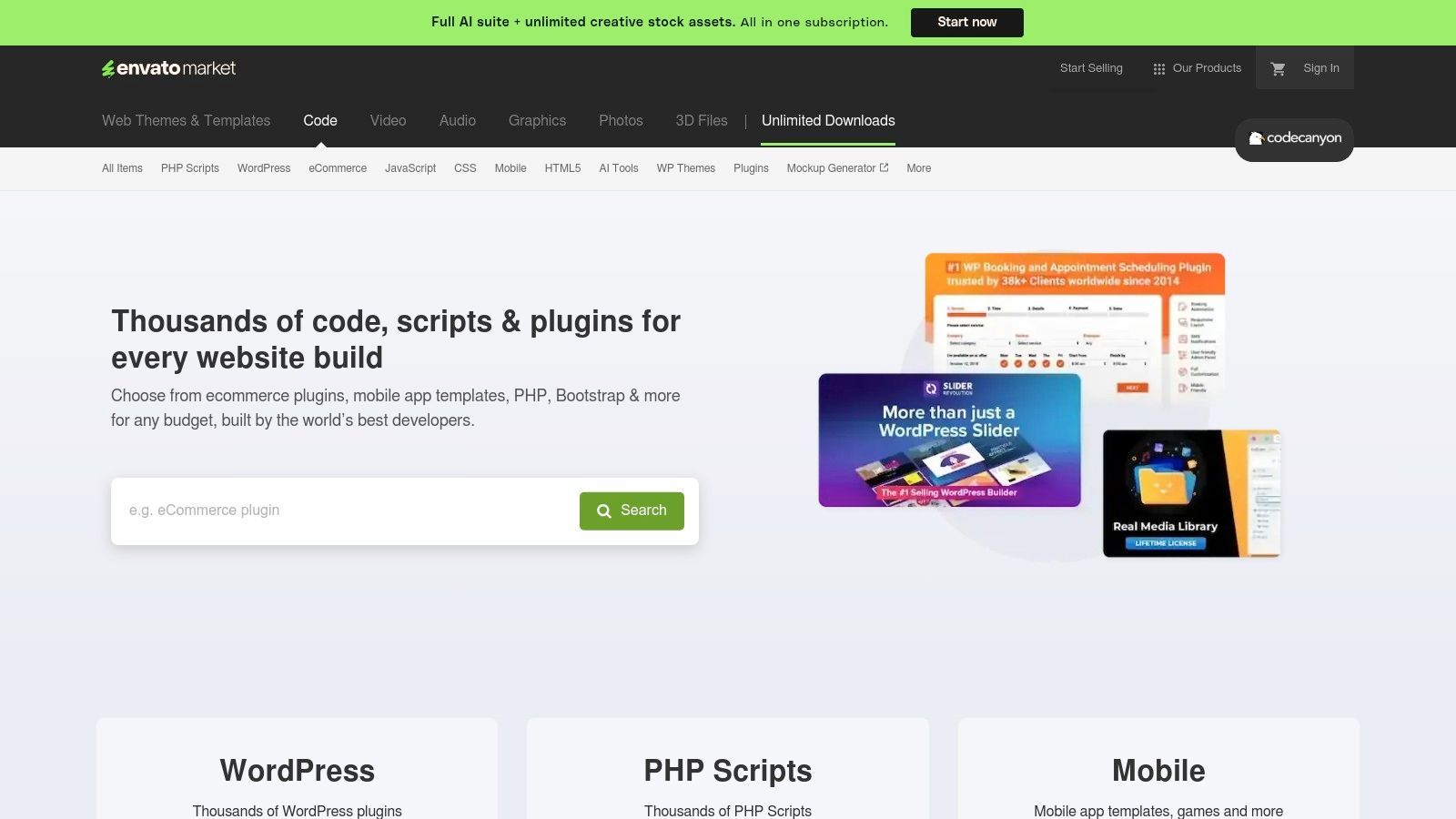
Task: Open the Unlimited Downloads section
Action: [x=827, y=120]
